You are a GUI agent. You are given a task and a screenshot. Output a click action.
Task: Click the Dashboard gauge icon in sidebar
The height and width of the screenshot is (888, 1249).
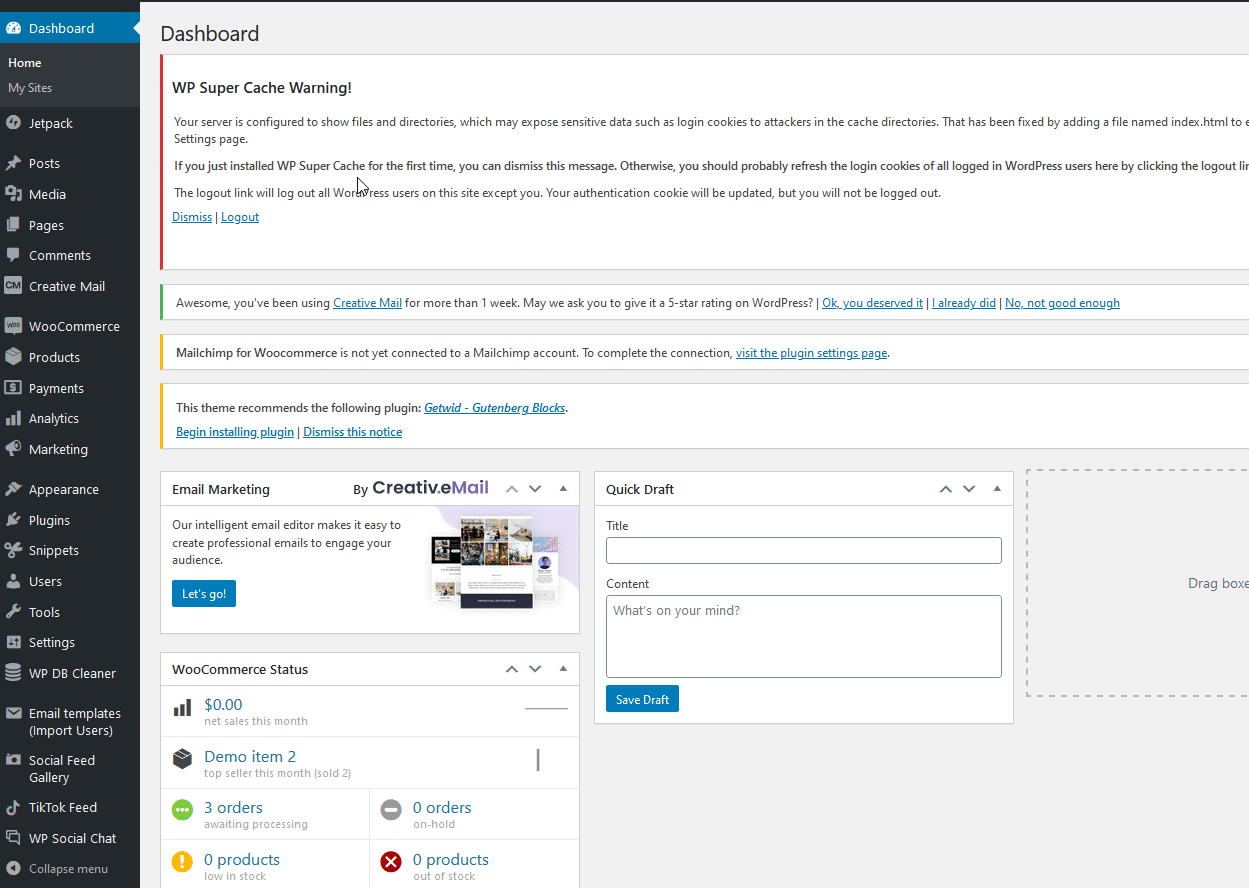tap(13, 28)
